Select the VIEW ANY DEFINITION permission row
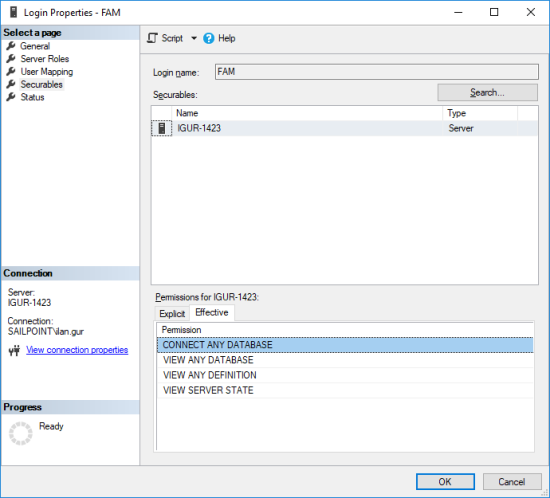This screenshot has width=550, height=498. pyautogui.click(x=345, y=375)
